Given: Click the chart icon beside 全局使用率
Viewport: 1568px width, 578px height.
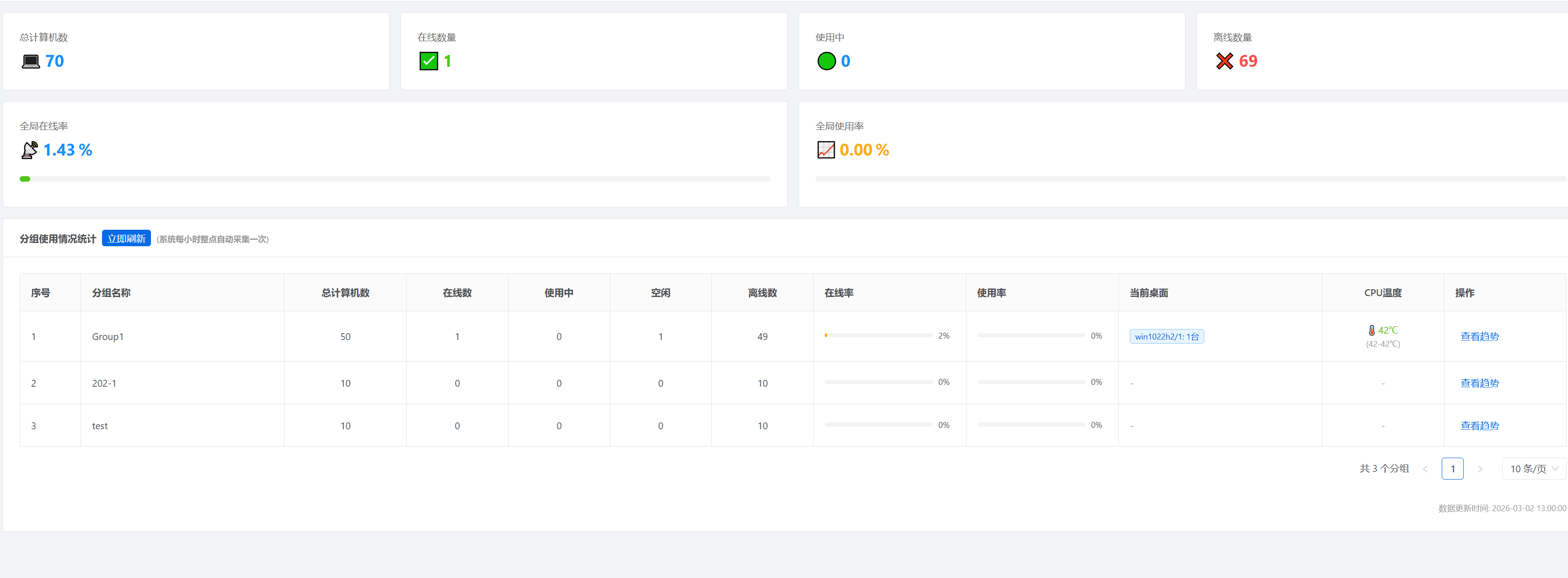Looking at the screenshot, I should click(x=825, y=150).
